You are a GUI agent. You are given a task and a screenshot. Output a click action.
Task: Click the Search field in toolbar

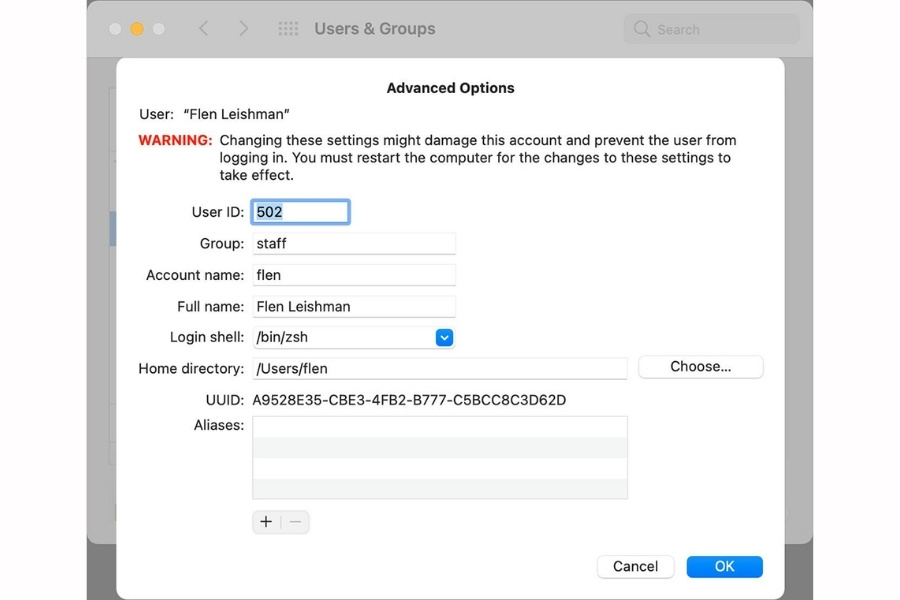tap(720, 29)
